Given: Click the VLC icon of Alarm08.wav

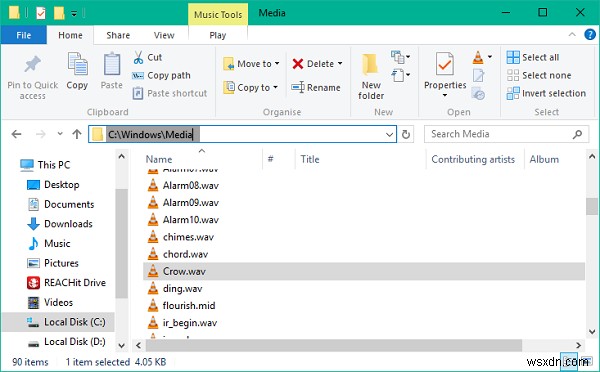Looking at the screenshot, I should pos(153,186).
